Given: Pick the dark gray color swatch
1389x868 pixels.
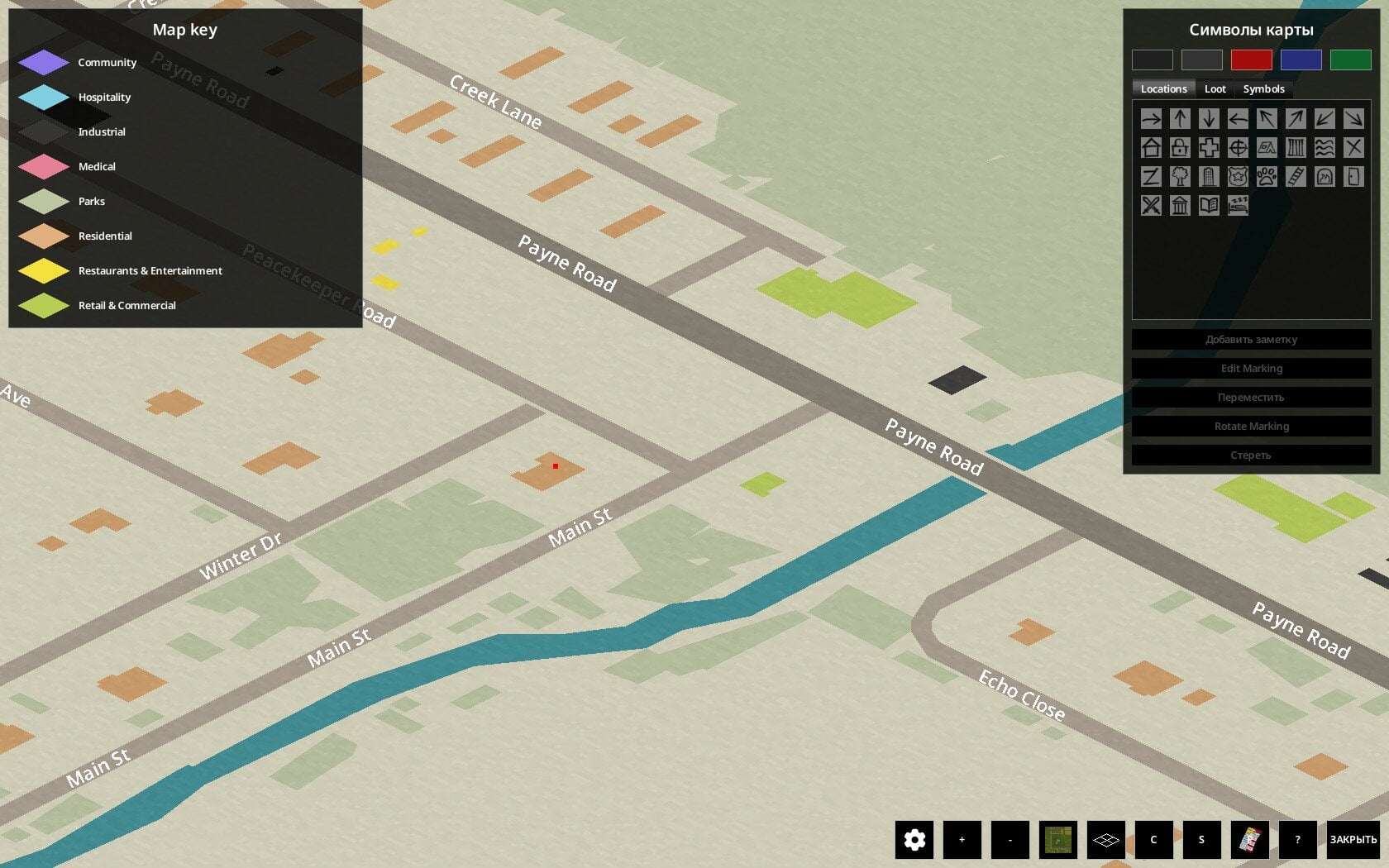Looking at the screenshot, I should tap(1202, 60).
